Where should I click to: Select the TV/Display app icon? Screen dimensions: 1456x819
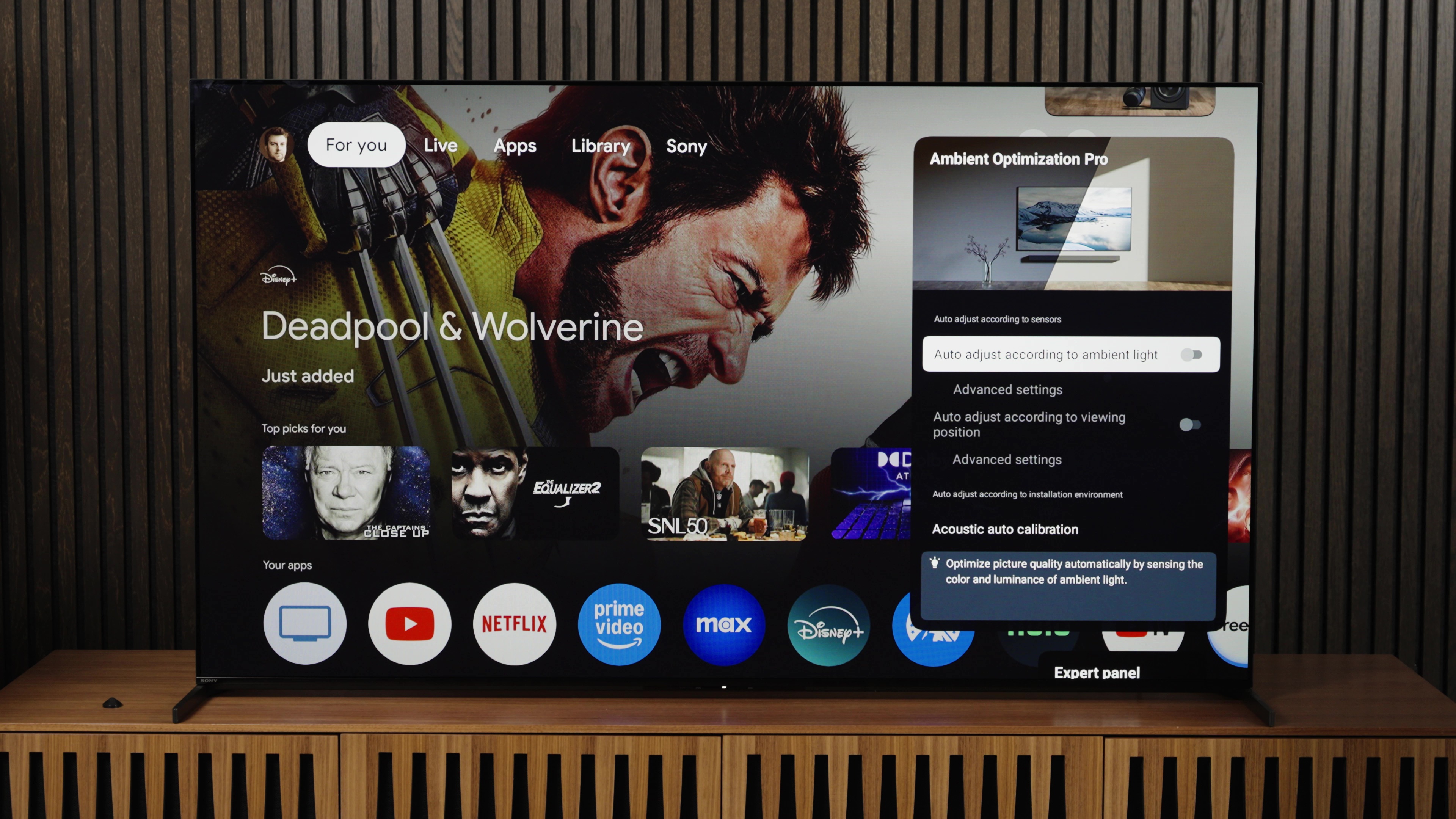coord(306,623)
